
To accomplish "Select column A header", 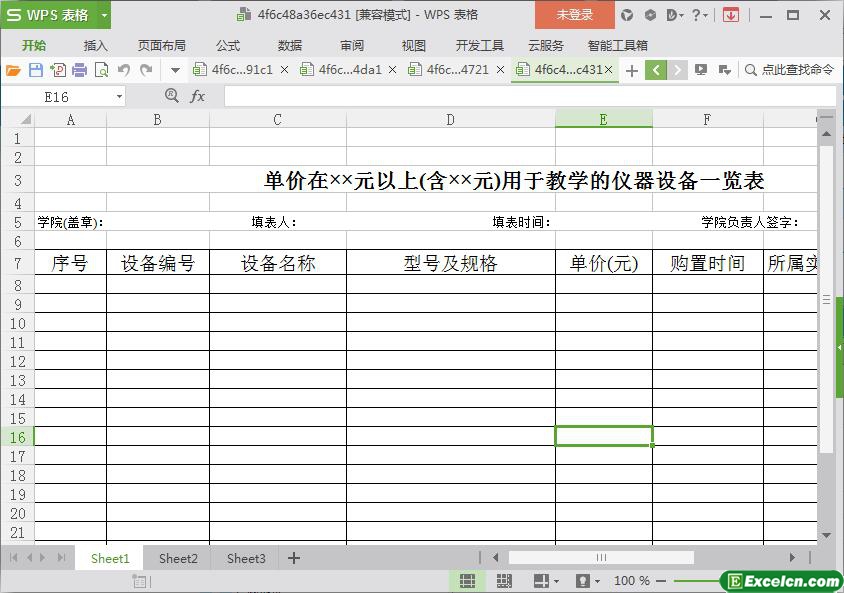I will [x=71, y=119].
